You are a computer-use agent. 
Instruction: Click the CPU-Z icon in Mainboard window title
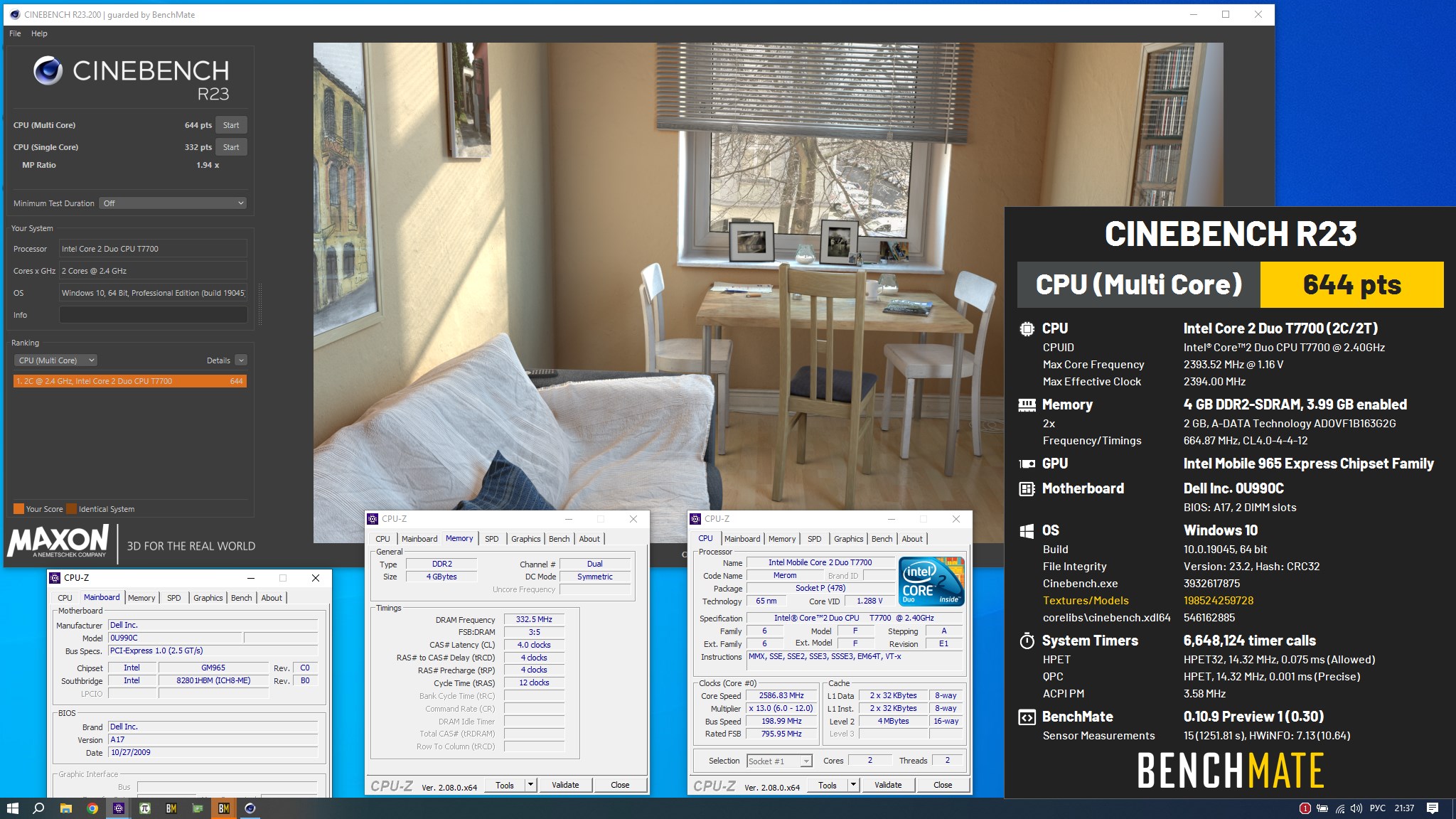pos(55,578)
